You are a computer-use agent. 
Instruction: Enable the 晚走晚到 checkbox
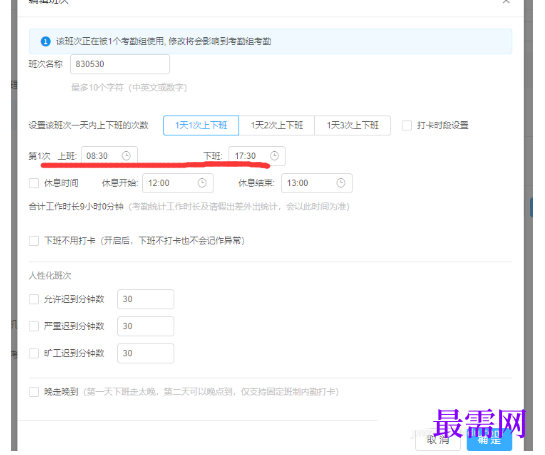34,392
